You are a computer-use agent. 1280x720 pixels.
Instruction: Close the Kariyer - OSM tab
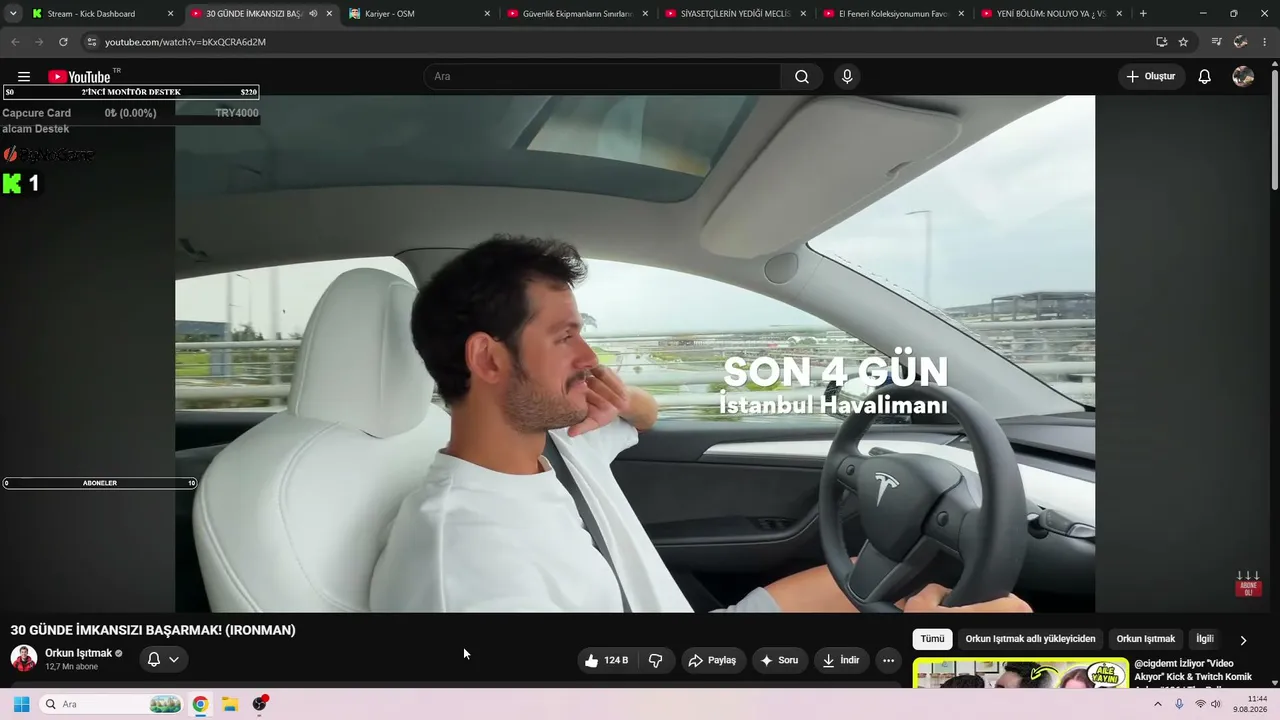(487, 14)
